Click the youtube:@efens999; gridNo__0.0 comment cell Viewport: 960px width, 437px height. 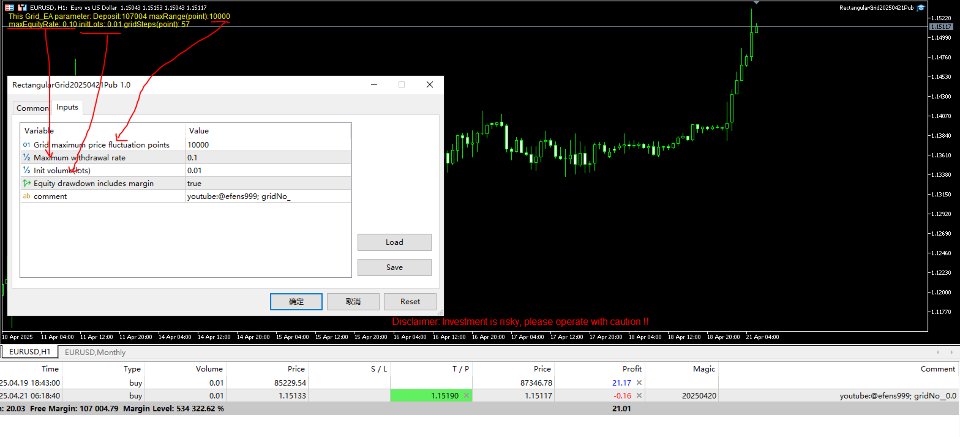(x=898, y=396)
